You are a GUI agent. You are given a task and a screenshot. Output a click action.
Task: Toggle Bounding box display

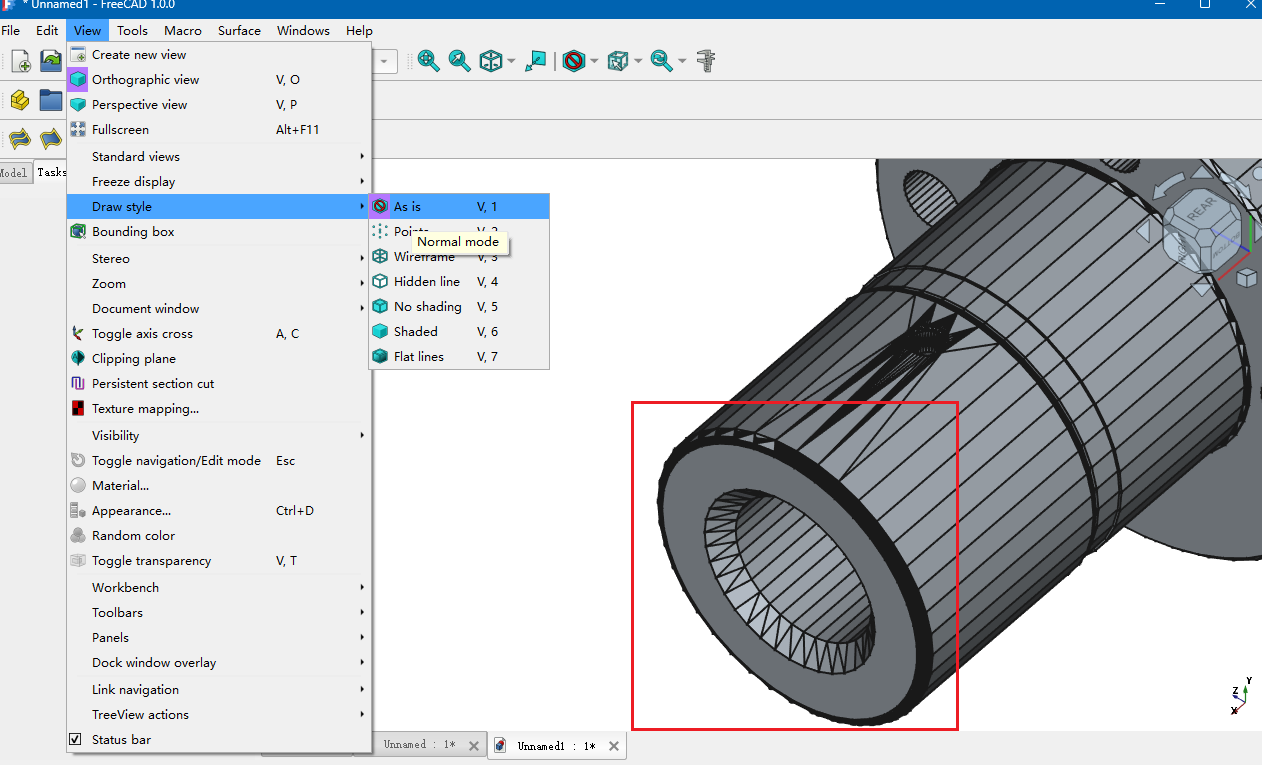133,232
